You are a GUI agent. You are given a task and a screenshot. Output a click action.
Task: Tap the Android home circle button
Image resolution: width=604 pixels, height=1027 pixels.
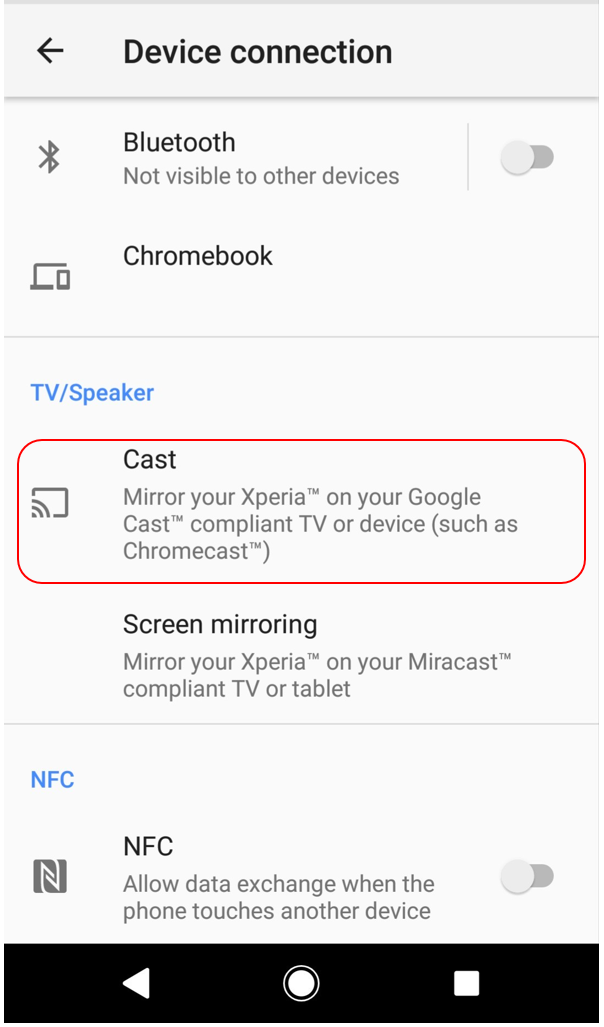[301, 983]
